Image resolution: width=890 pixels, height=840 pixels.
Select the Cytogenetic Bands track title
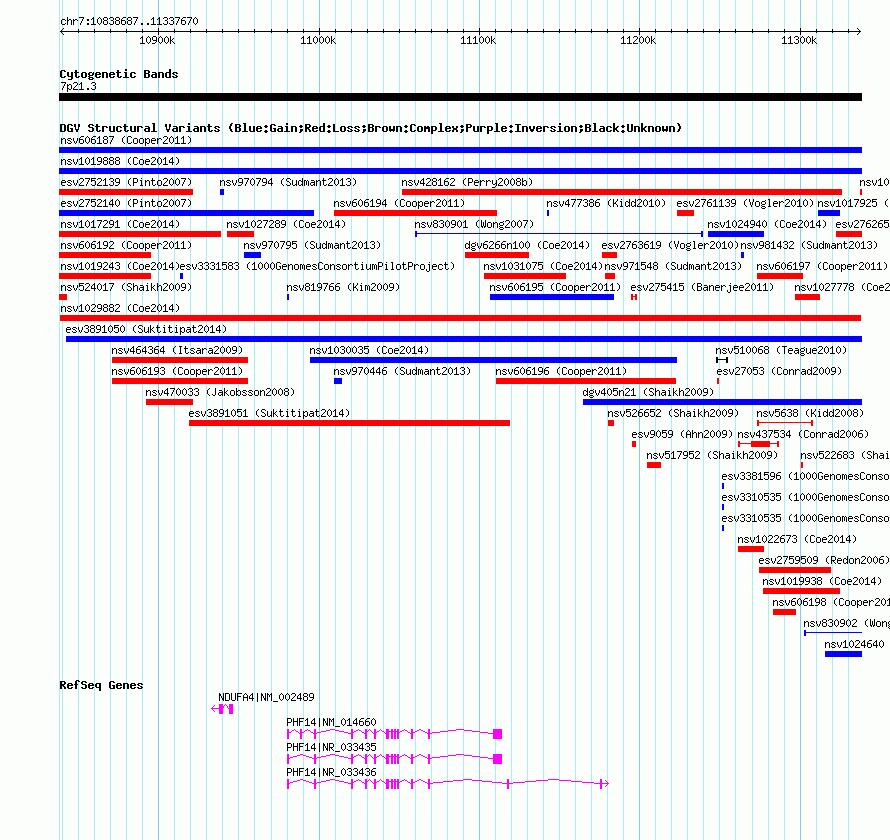point(119,74)
